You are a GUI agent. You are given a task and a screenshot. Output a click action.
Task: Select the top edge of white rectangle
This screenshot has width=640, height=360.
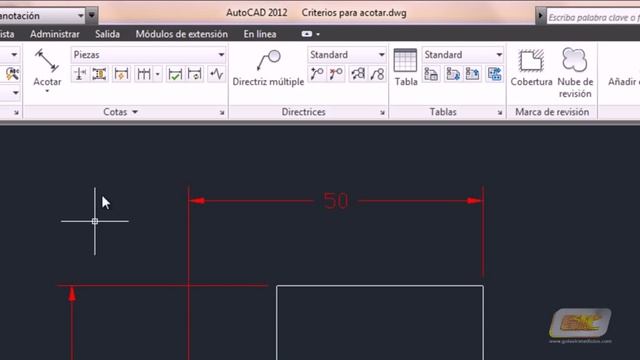(380, 286)
